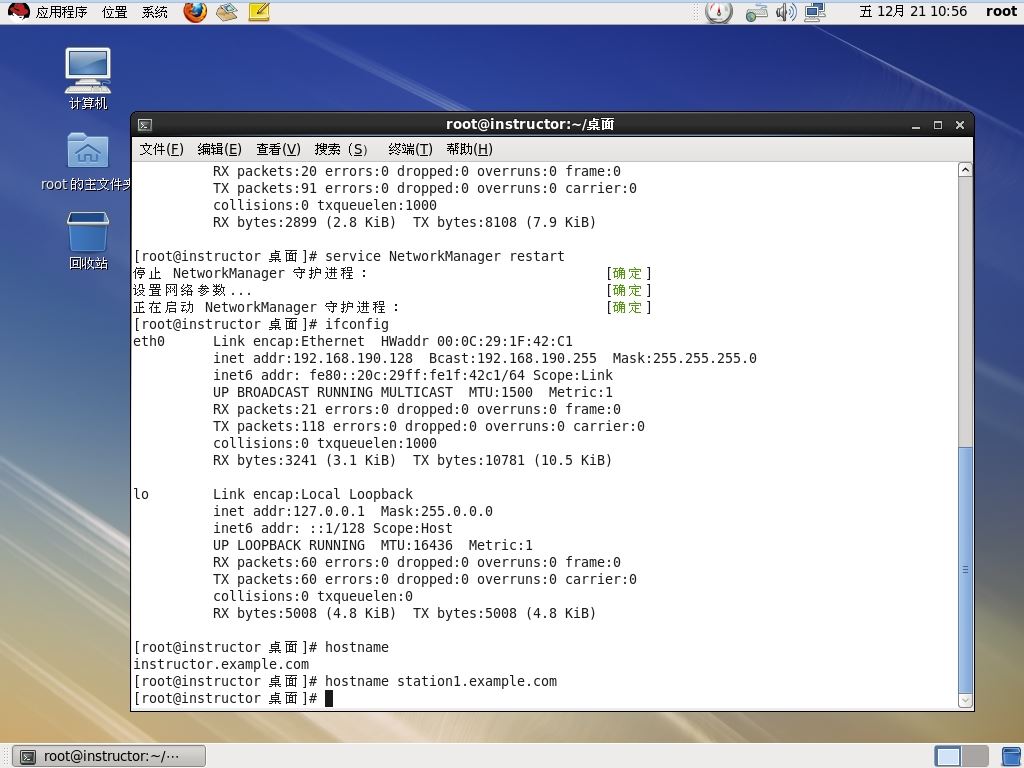Viewport: 1024px width, 768px height.
Task: Maximize the terminal window
Action: 938,125
